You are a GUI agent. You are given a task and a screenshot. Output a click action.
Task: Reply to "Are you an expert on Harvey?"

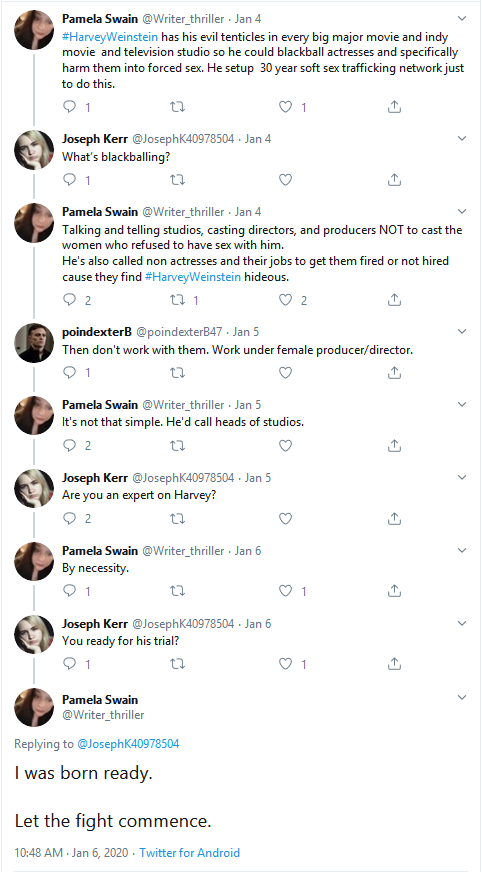[x=69, y=518]
